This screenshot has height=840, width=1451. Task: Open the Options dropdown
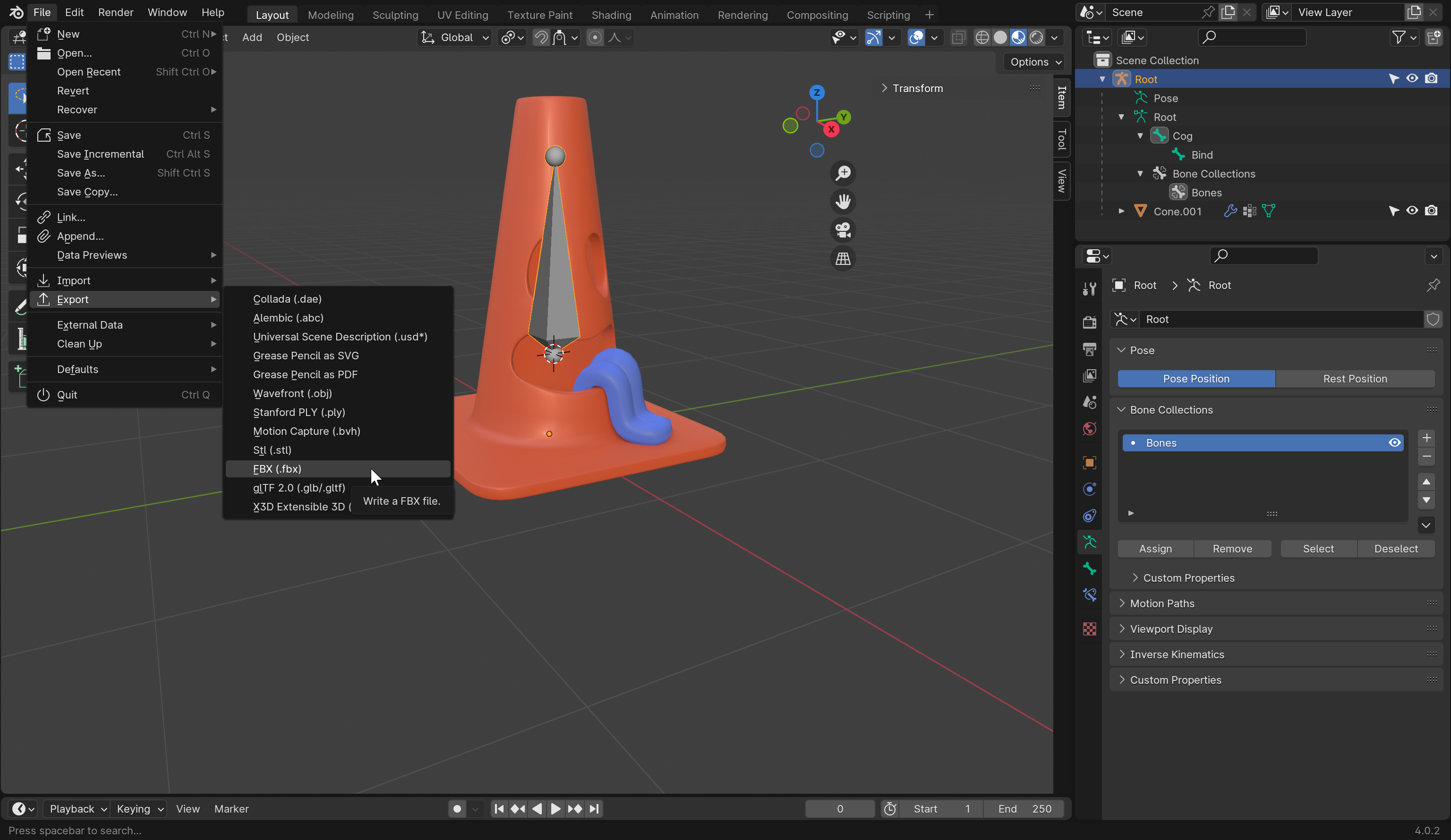pos(1035,61)
